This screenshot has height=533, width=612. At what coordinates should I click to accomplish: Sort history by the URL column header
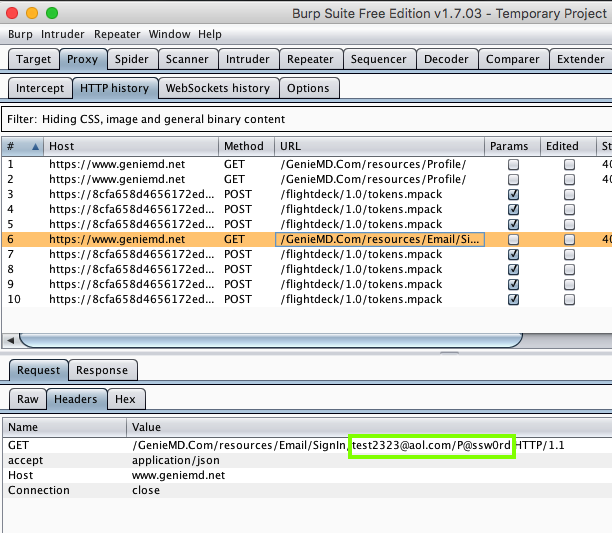[x=290, y=147]
